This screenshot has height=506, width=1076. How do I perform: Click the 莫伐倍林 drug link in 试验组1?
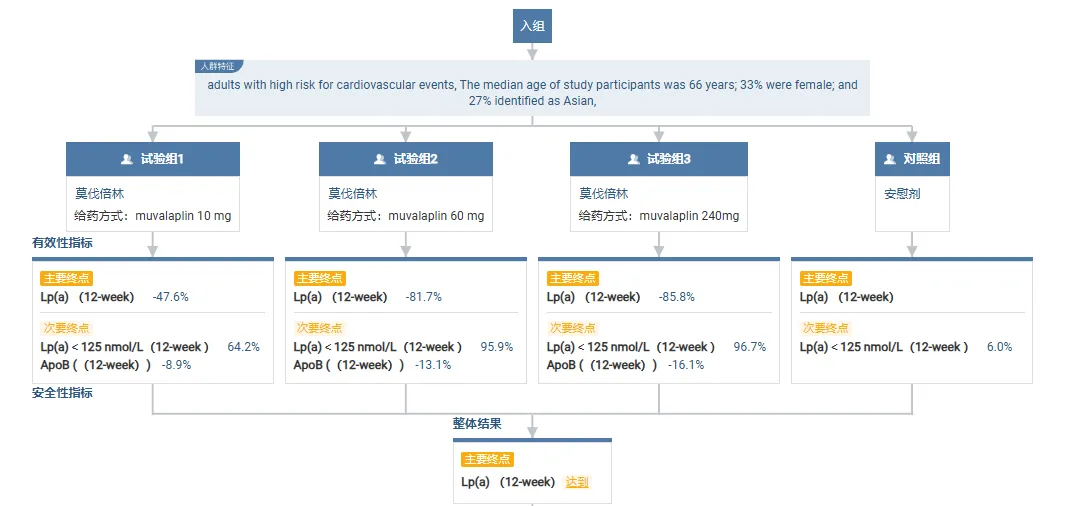99,193
